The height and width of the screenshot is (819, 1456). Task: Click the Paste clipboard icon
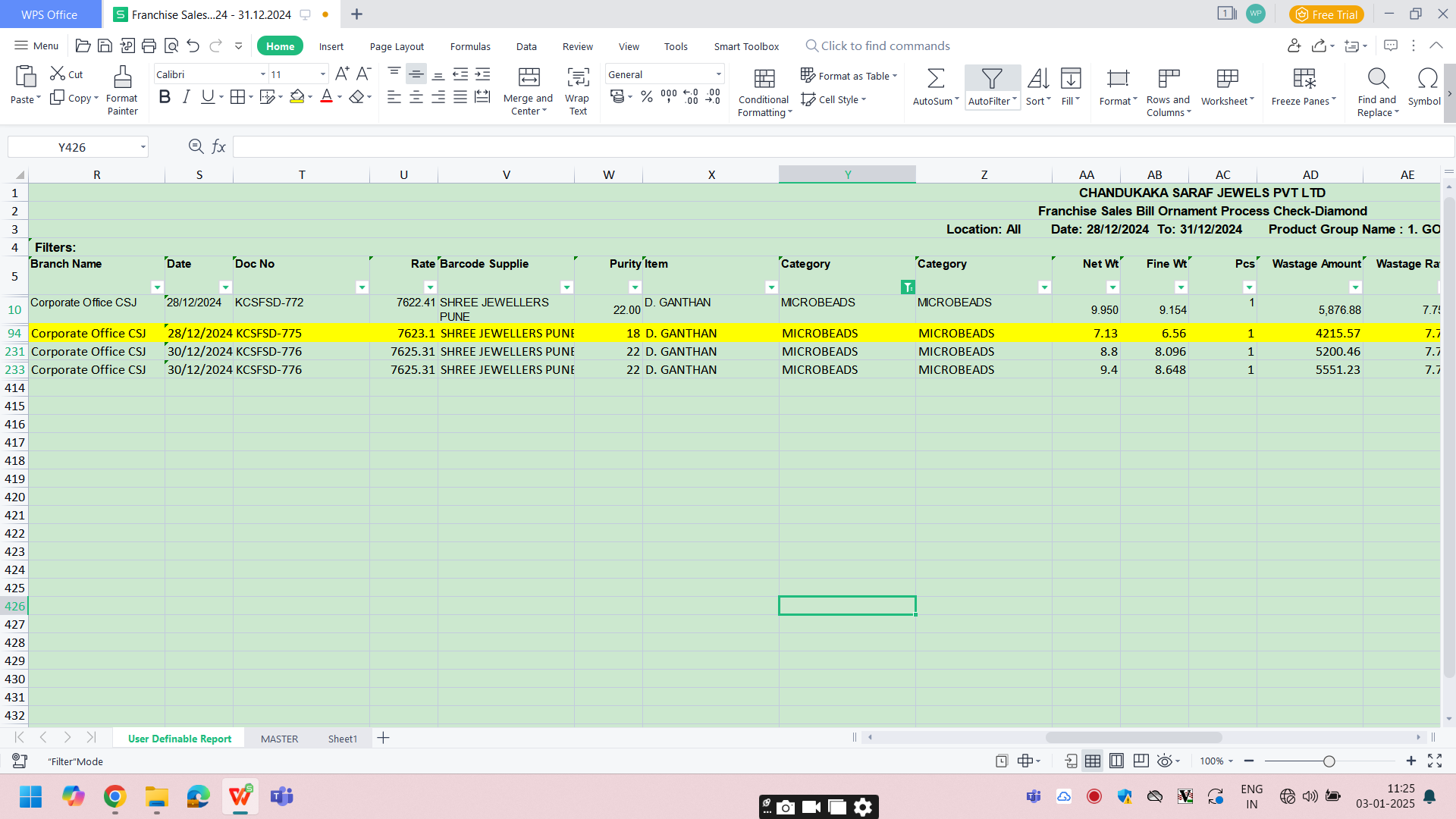click(25, 77)
